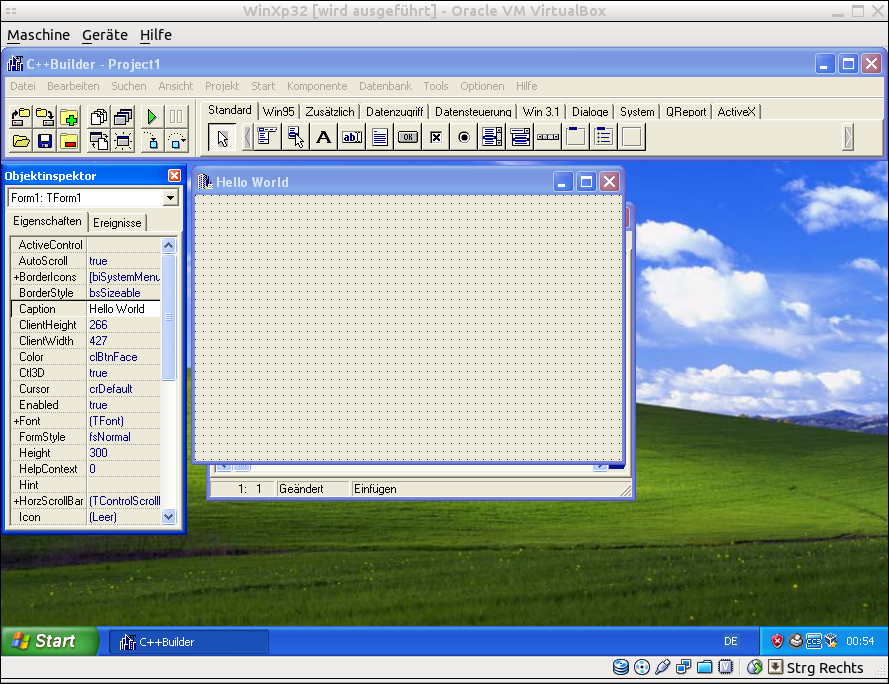The height and width of the screenshot is (684, 889).
Task: Select the RadioButton component
Action: point(464,137)
